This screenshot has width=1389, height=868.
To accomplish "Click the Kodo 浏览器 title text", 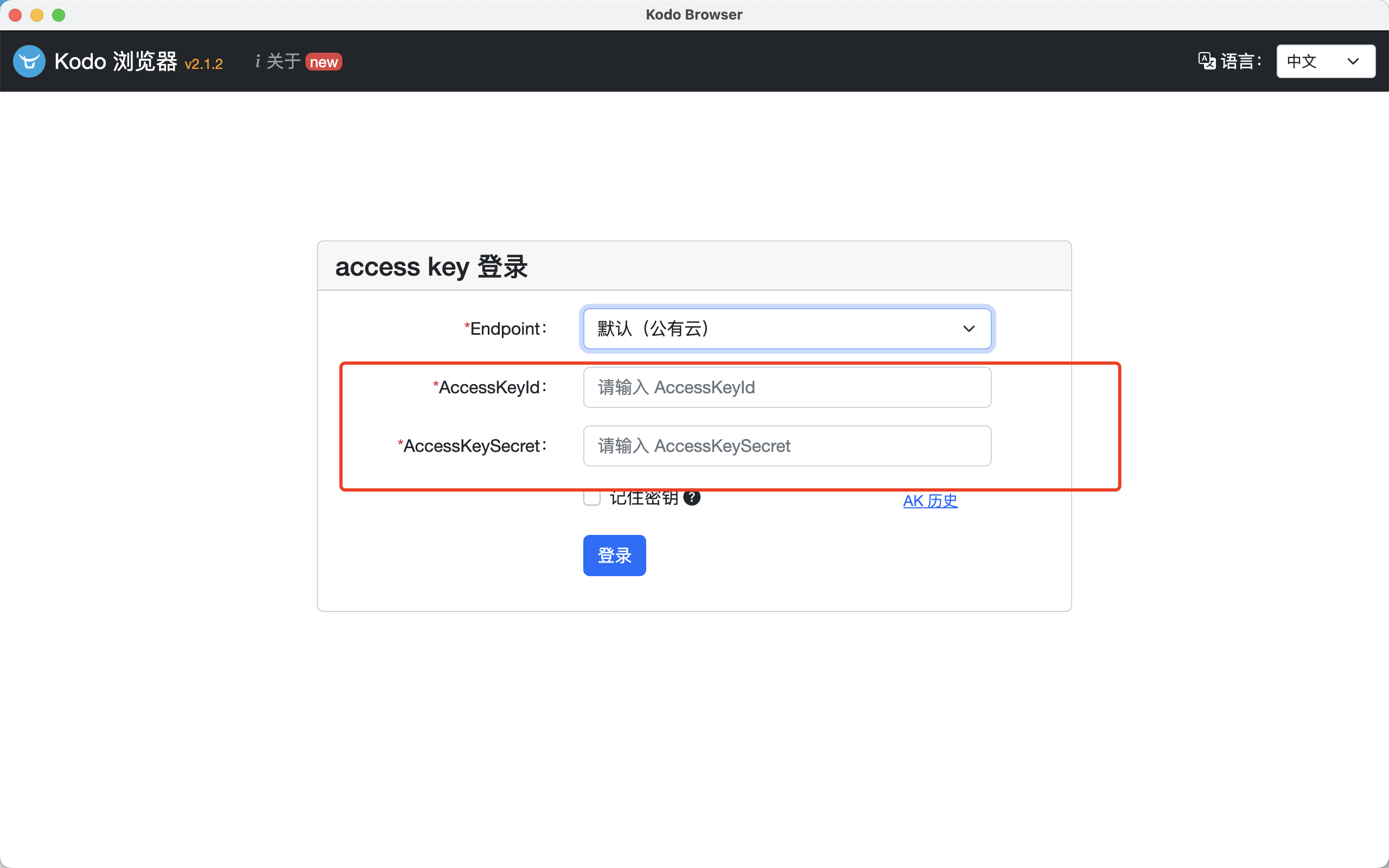I will [x=116, y=61].
